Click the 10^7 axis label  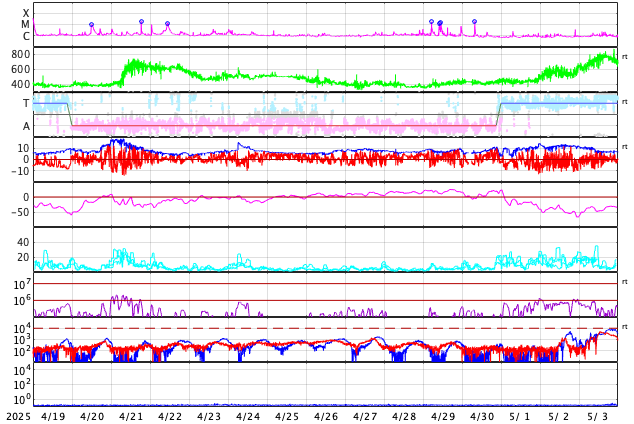coord(22,284)
